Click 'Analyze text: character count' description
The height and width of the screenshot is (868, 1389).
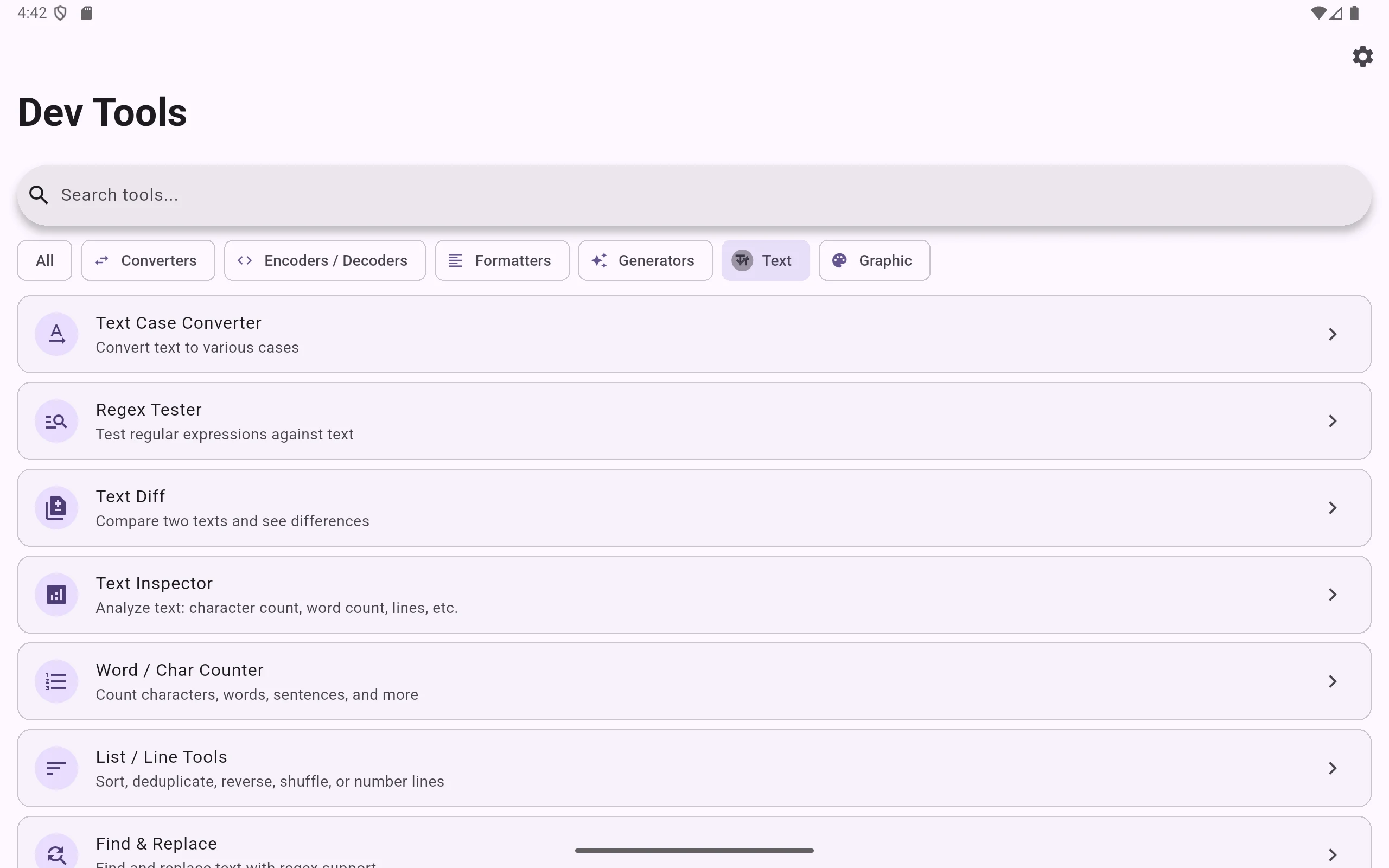click(x=277, y=608)
